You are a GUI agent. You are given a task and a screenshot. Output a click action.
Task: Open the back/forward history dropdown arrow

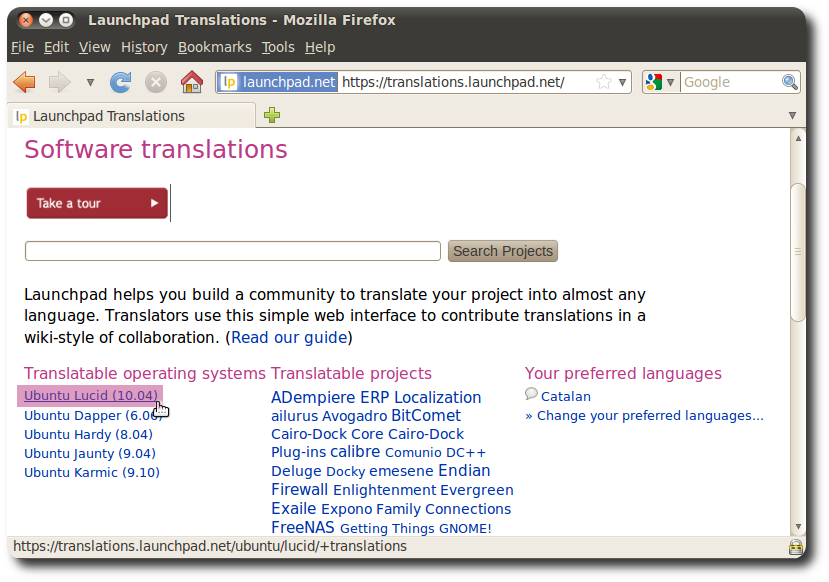pos(90,82)
